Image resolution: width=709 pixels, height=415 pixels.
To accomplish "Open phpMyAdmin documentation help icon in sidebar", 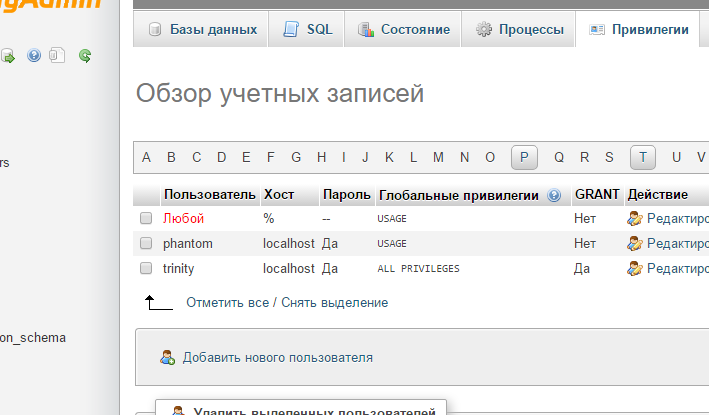I will (x=34, y=55).
